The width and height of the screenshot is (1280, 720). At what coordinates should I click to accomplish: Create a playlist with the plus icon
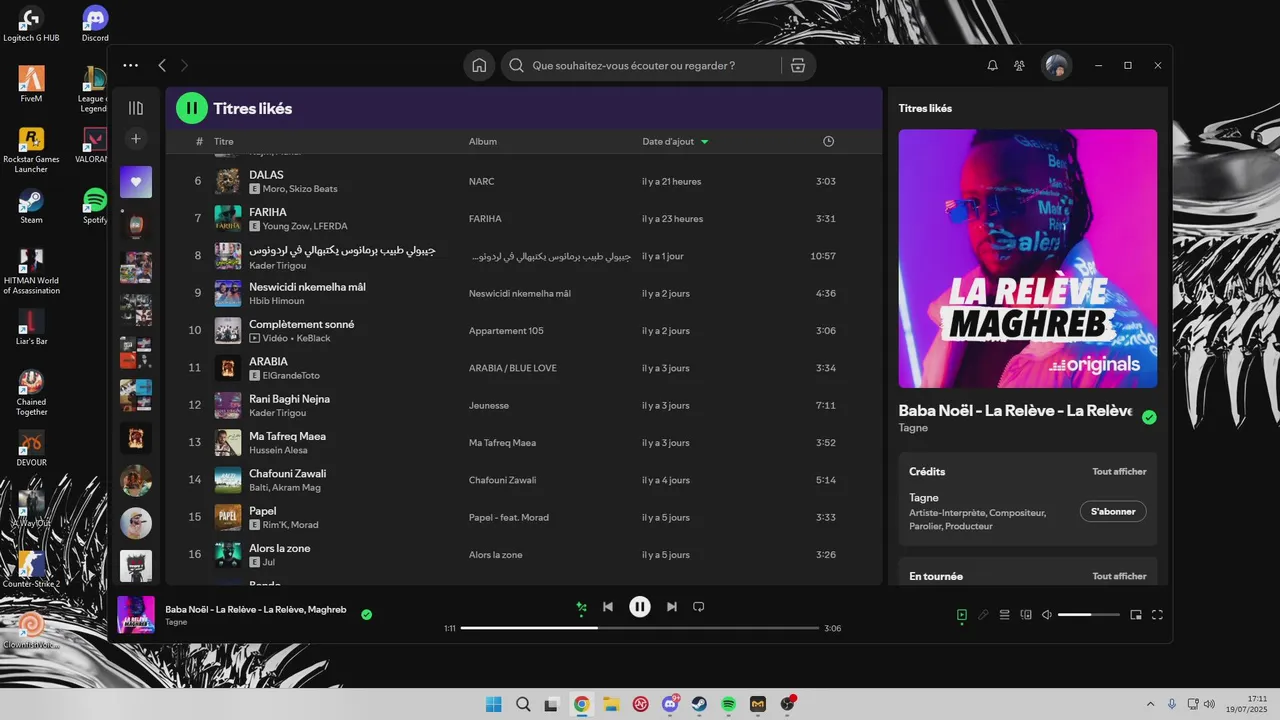point(136,138)
